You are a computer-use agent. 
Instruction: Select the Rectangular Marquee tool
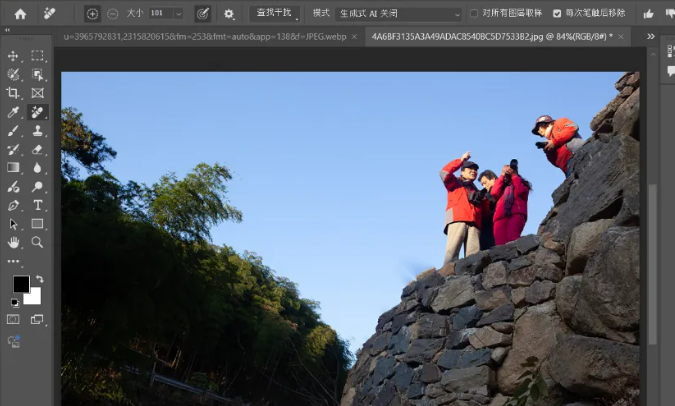37,56
